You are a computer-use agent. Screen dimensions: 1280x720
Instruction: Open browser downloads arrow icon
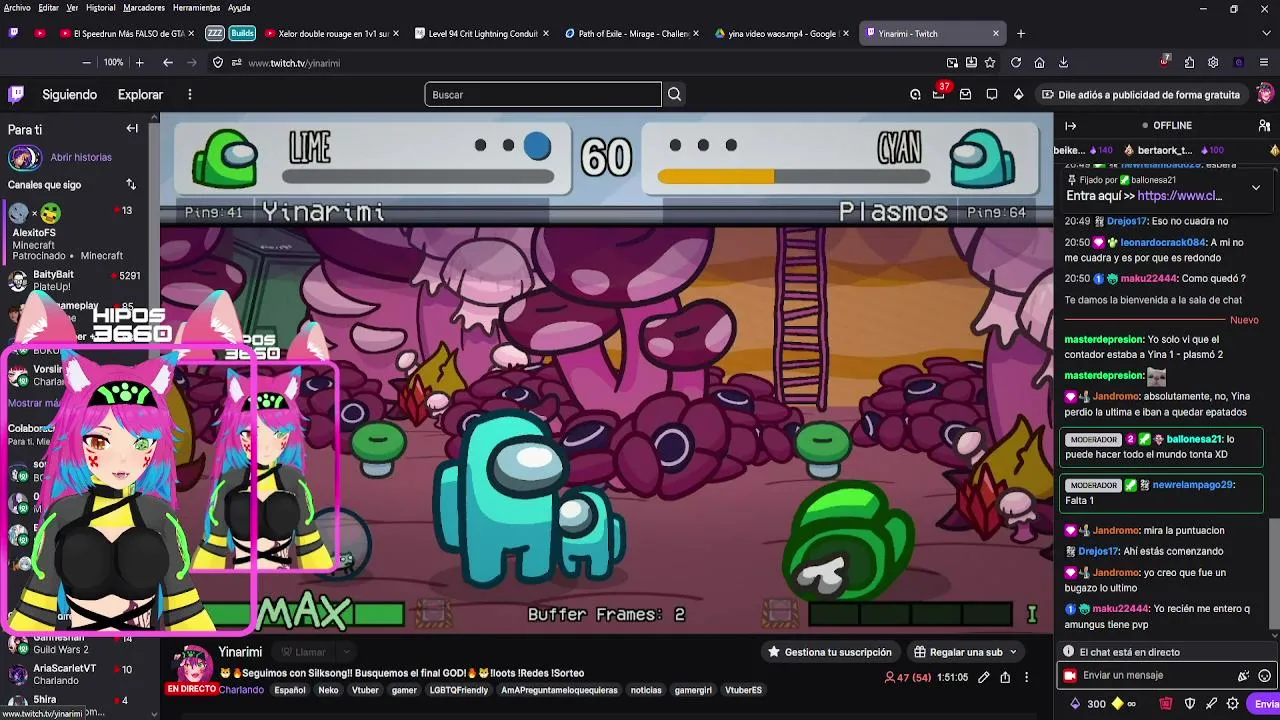tap(1063, 62)
